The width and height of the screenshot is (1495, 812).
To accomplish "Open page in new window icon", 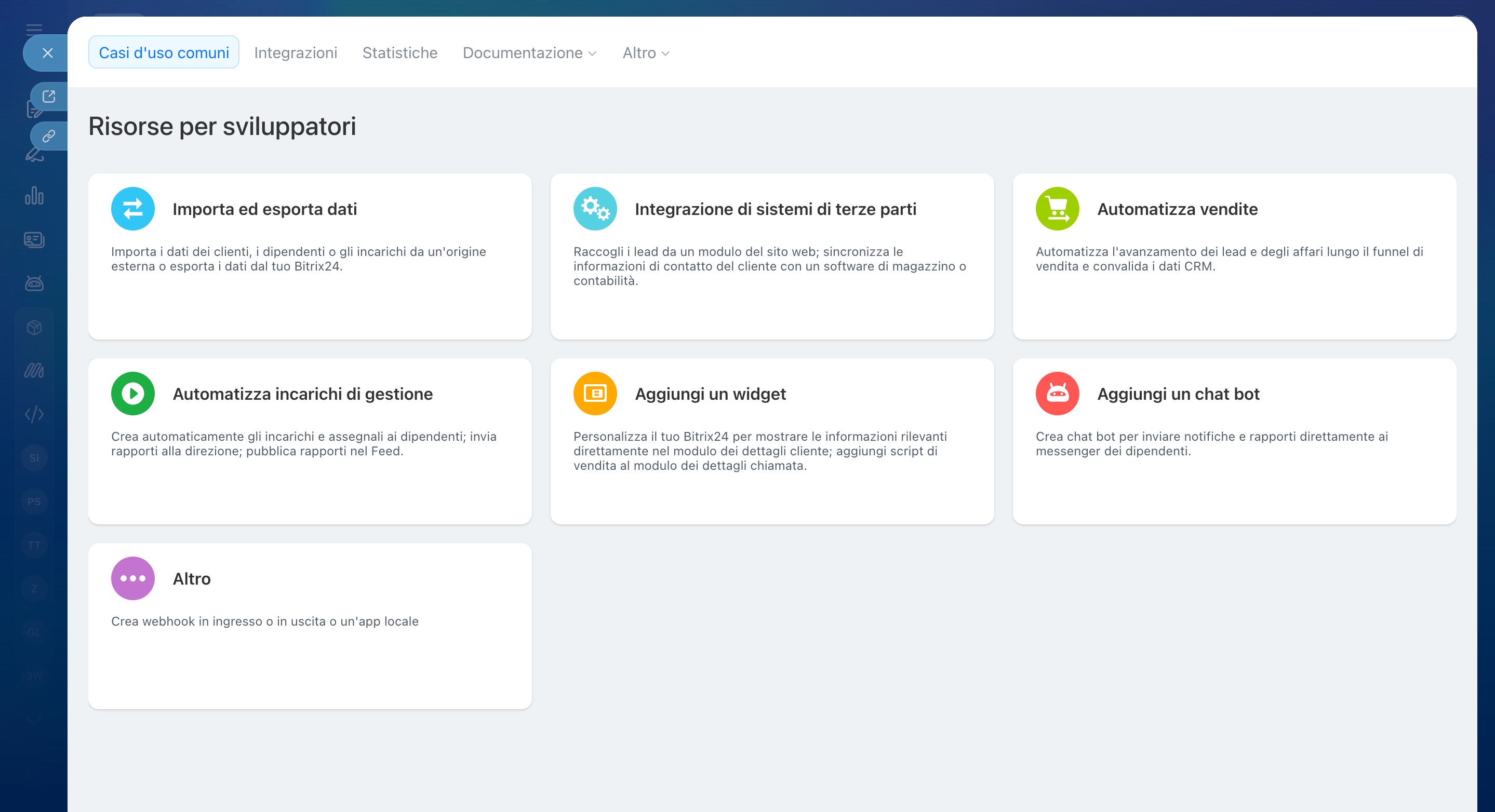I will 49,96.
